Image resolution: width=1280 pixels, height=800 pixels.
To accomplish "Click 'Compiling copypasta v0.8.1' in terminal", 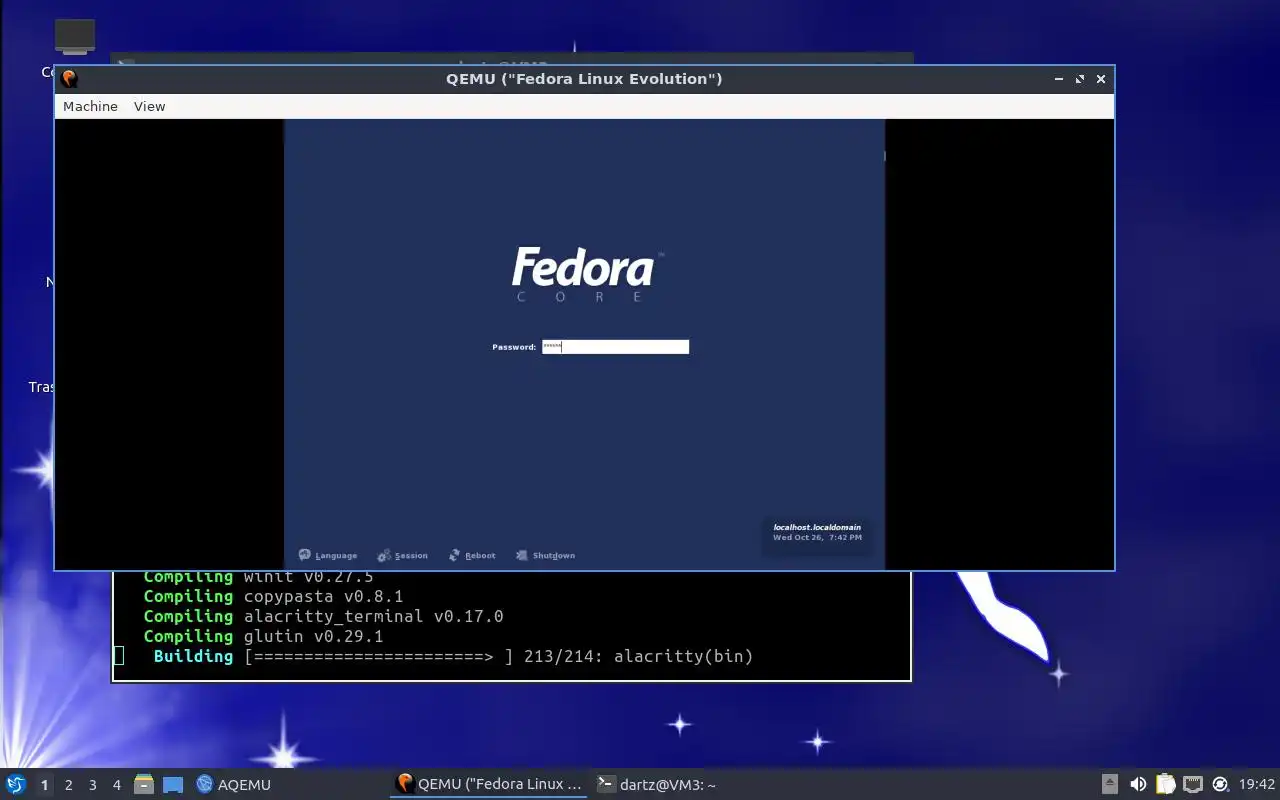I will pos(273,596).
